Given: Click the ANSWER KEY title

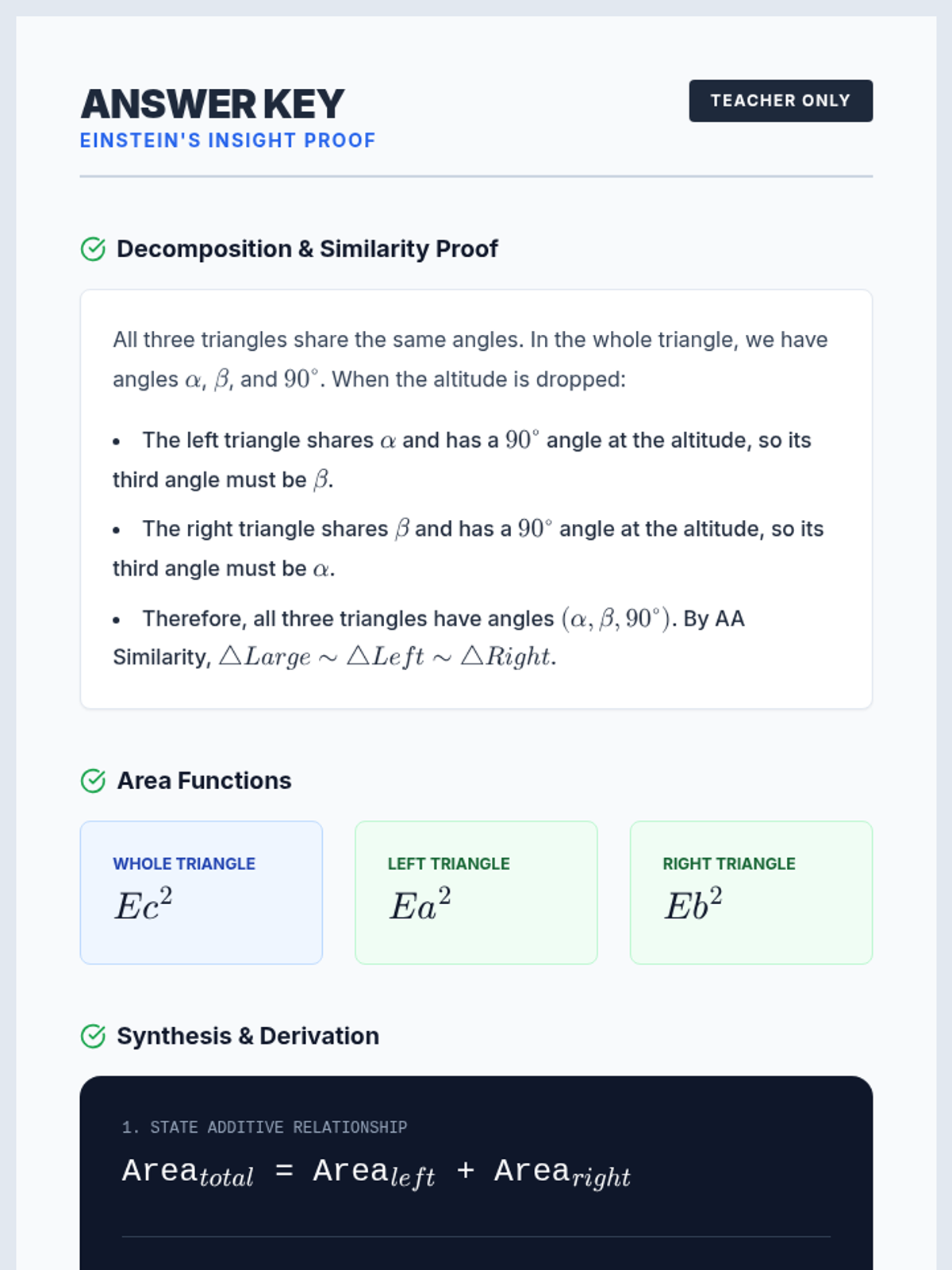Looking at the screenshot, I should click(x=213, y=104).
